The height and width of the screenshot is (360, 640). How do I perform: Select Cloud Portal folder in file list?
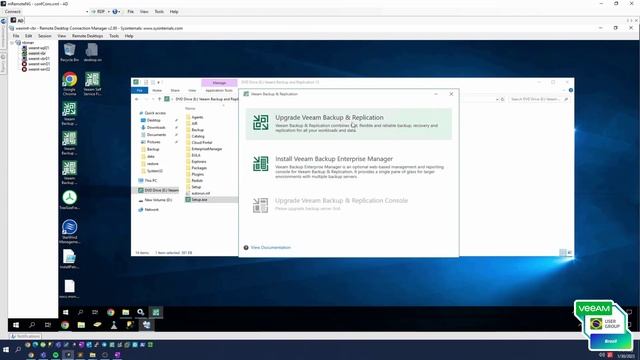coord(202,142)
